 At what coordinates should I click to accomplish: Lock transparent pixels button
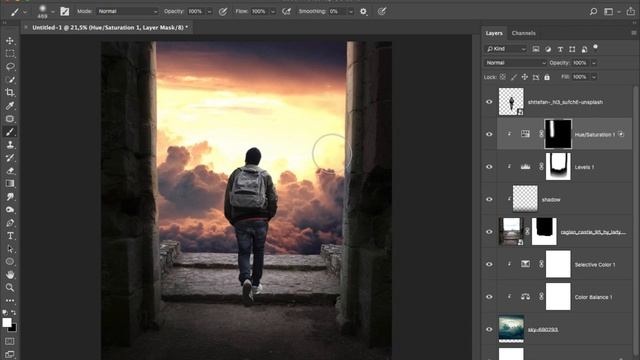tap(502, 77)
